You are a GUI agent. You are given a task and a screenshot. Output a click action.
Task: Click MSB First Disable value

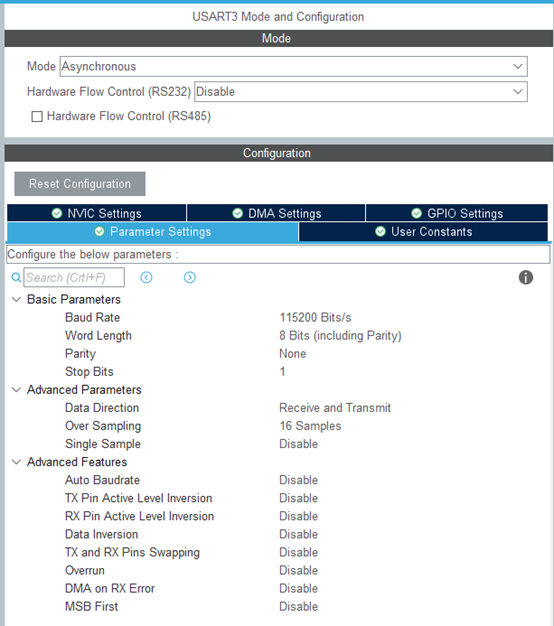[x=298, y=606]
